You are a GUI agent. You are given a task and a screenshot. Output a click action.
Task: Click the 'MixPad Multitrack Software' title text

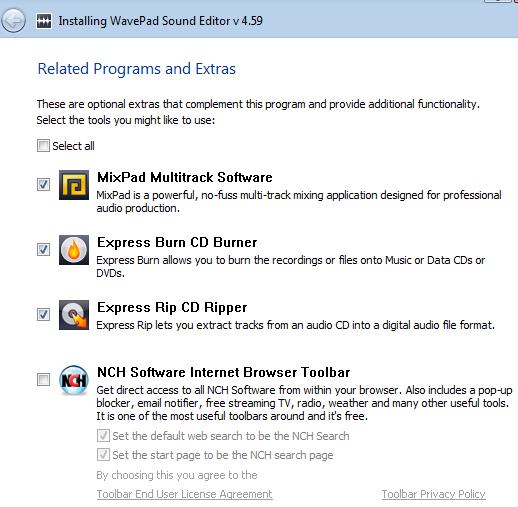pos(185,177)
